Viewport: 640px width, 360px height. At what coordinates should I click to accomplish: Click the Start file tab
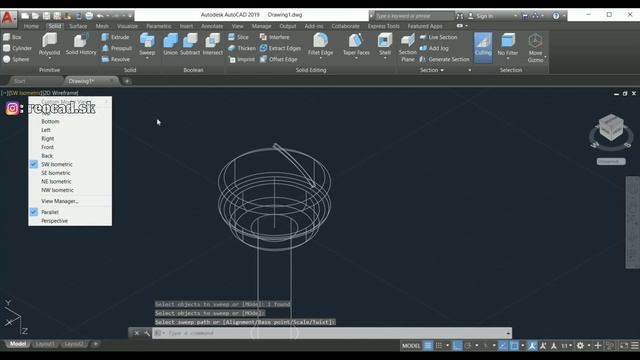pyautogui.click(x=20, y=81)
